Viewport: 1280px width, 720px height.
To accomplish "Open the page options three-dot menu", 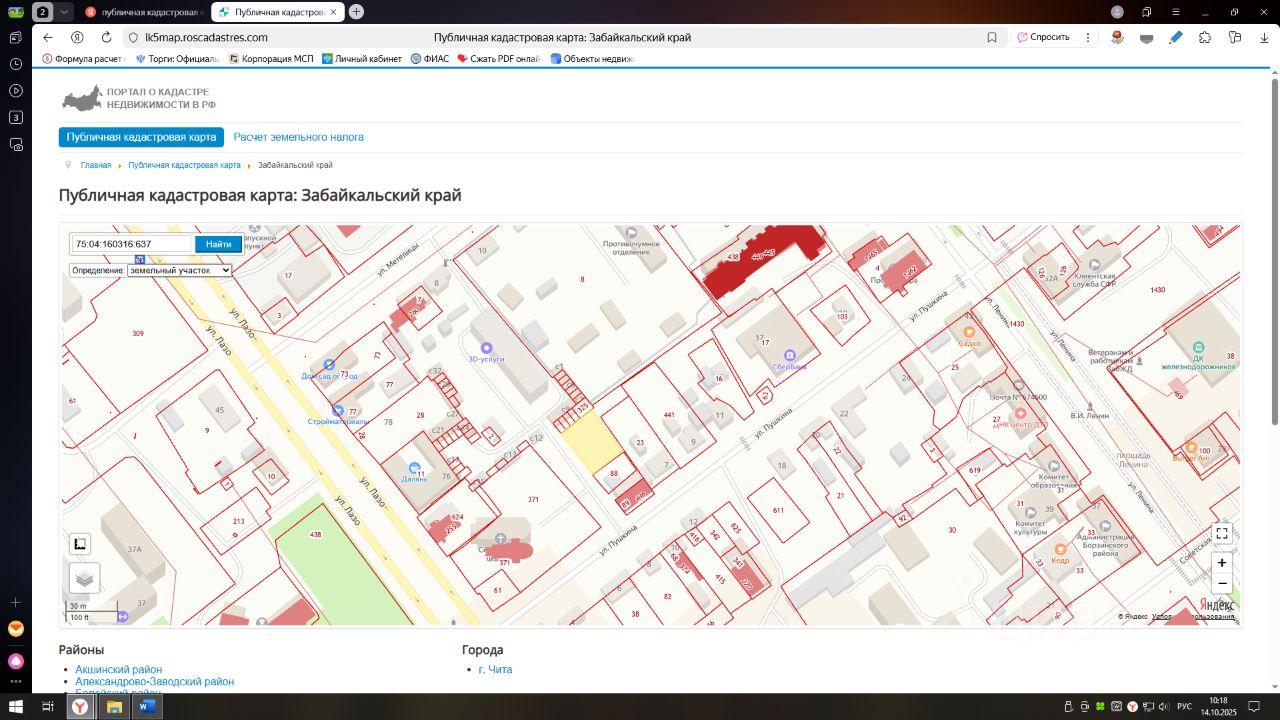I will coord(1089,37).
